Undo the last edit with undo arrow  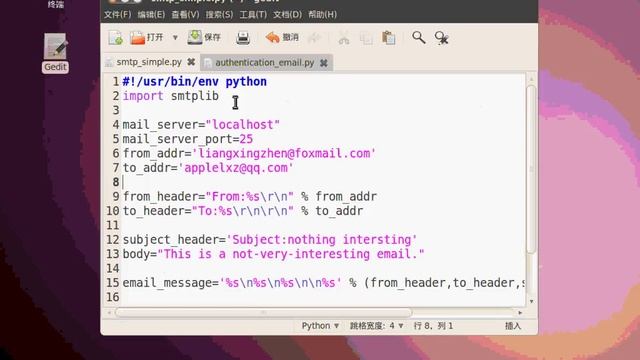(272, 38)
